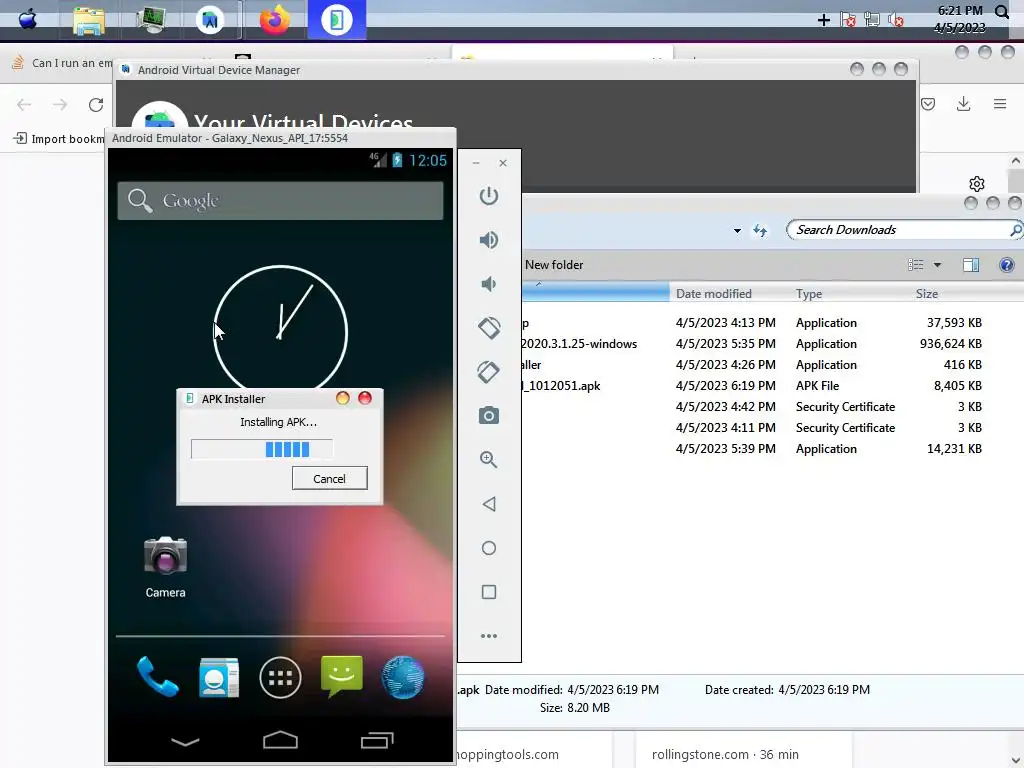Tap the Google search widget

[280, 200]
